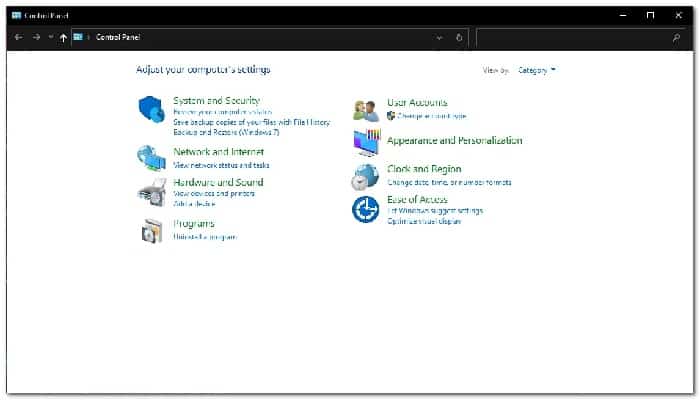This screenshot has width=700, height=400.
Task: Expand the address bar history dropdown
Action: click(x=439, y=38)
